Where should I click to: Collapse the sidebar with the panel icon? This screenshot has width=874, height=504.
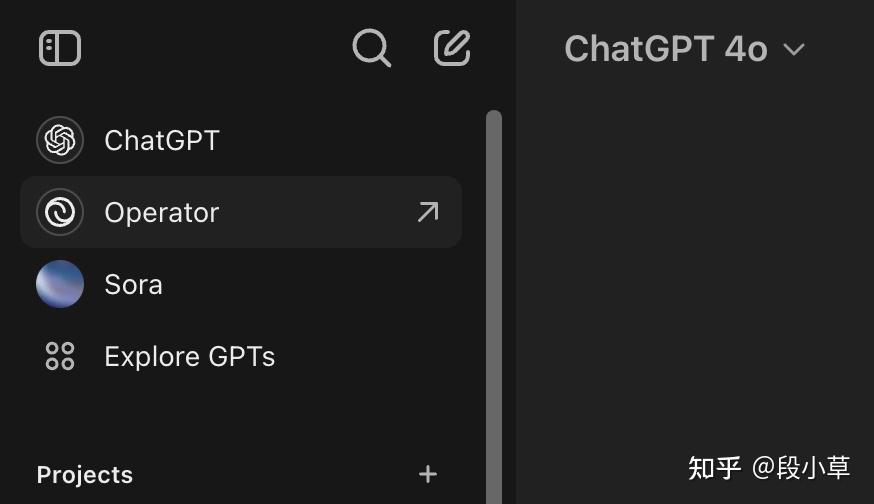click(x=60, y=48)
